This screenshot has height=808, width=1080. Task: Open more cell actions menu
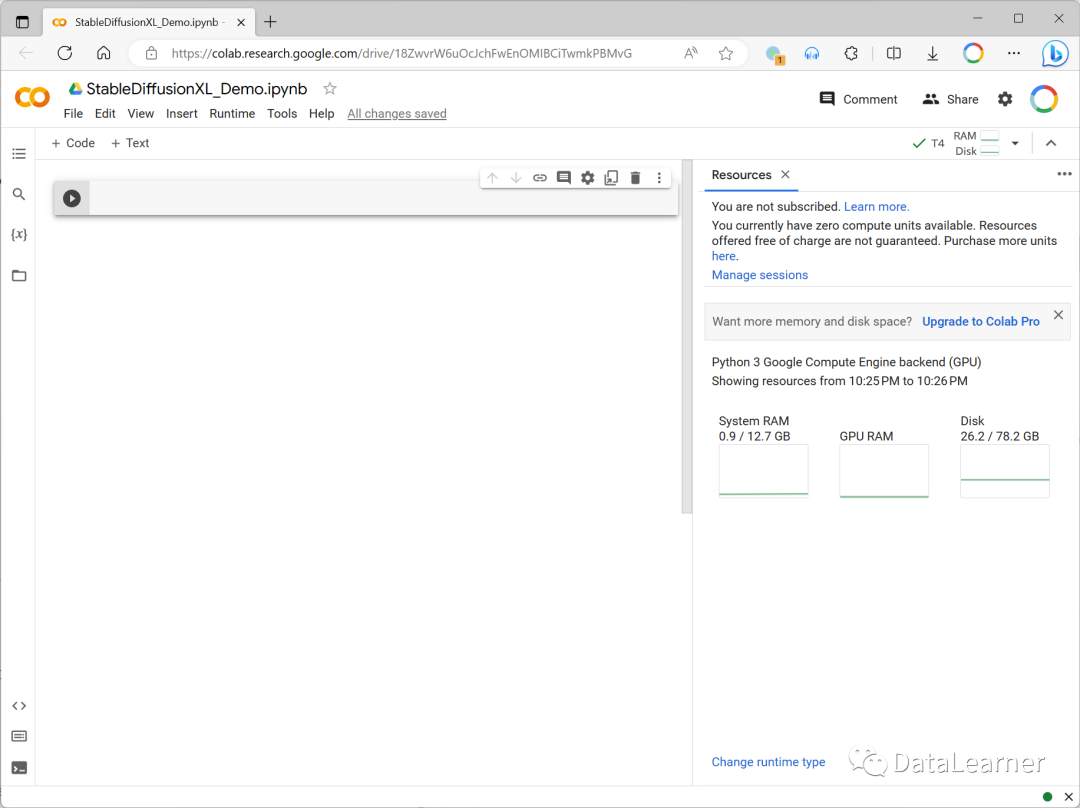(x=659, y=178)
